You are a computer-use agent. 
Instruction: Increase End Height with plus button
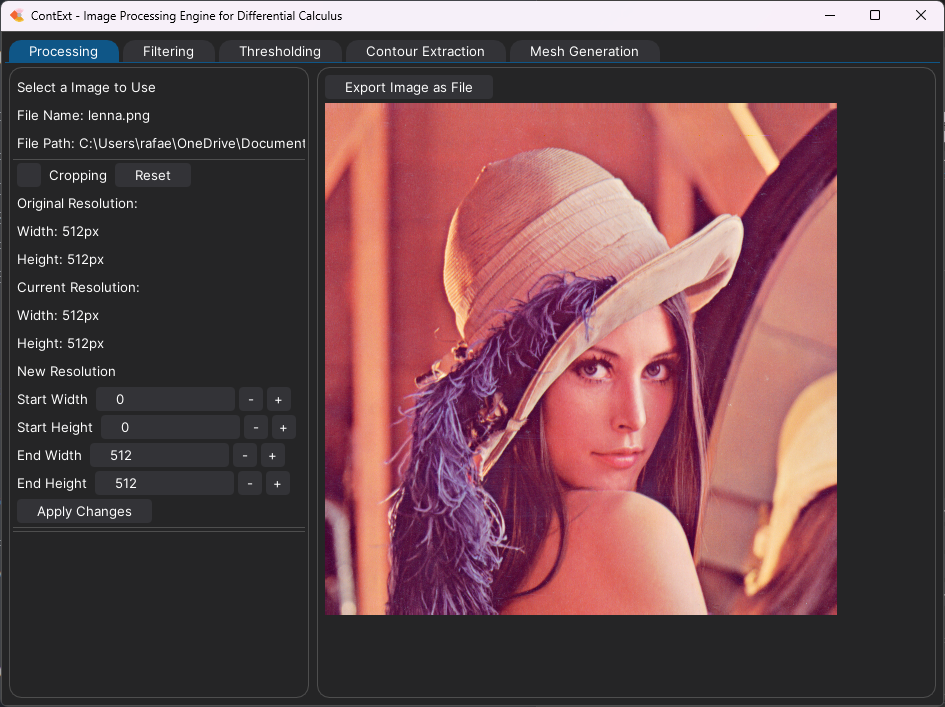coord(277,483)
